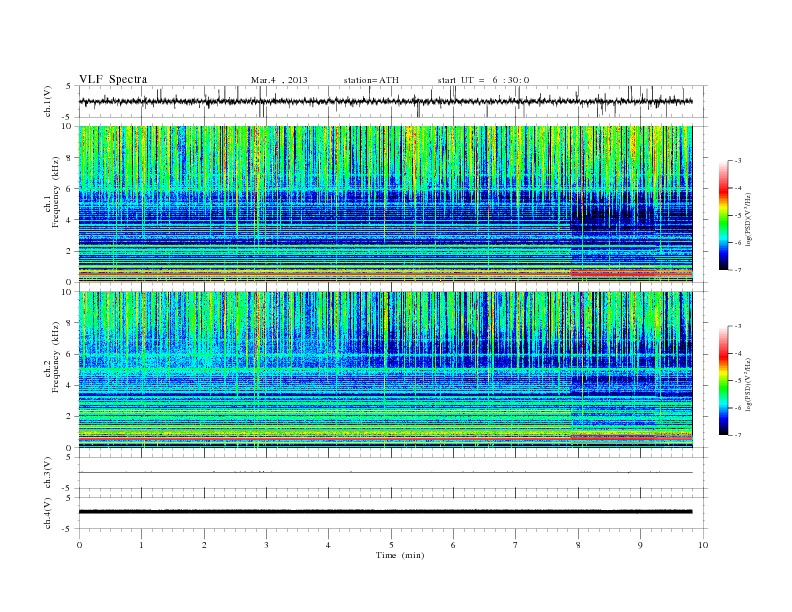Image resolution: width=792 pixels, height=612 pixels.
Task: Click time axis tick label '5'
Action: tap(391, 545)
